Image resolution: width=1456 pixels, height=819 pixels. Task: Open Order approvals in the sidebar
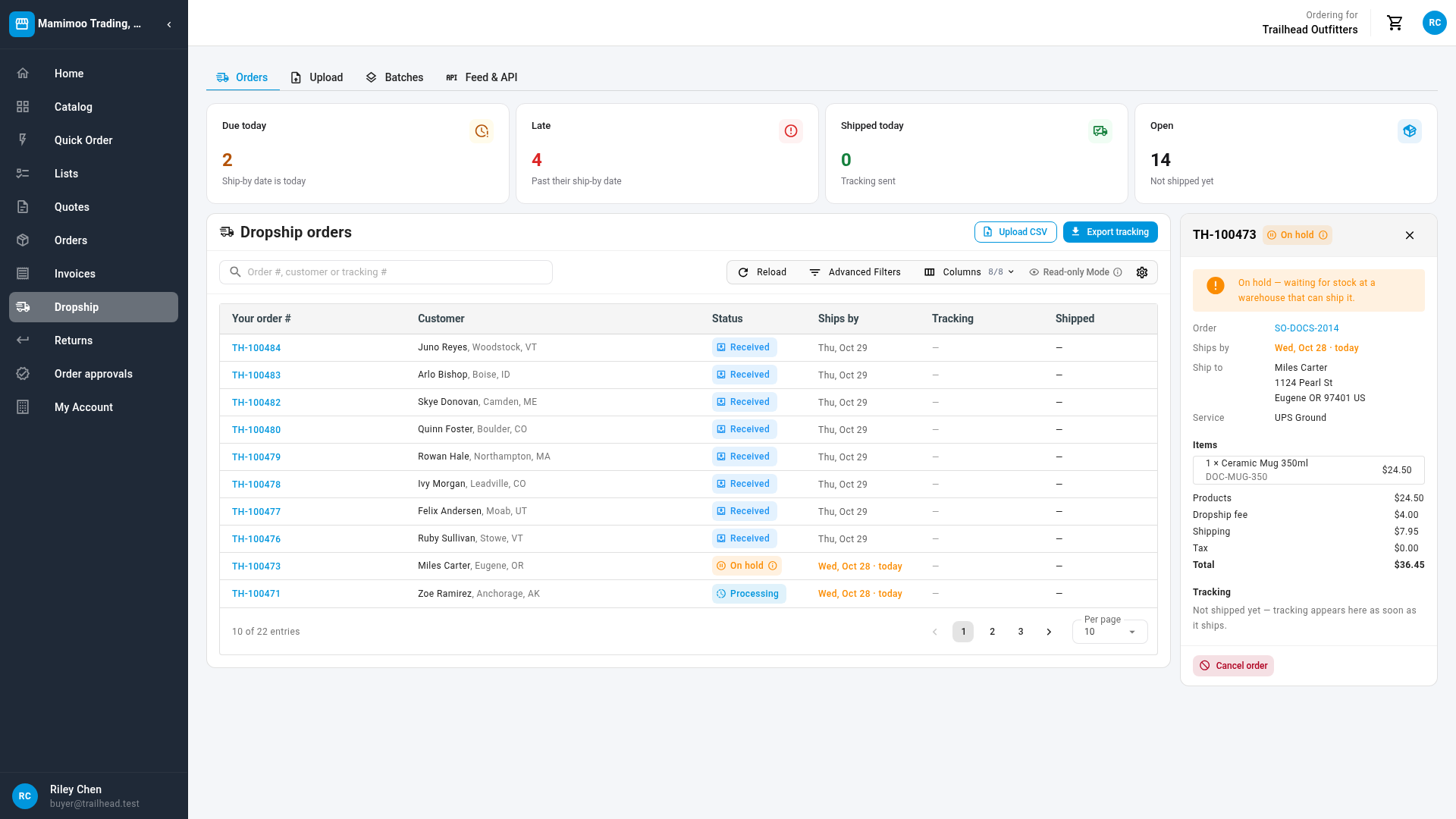[x=94, y=374]
